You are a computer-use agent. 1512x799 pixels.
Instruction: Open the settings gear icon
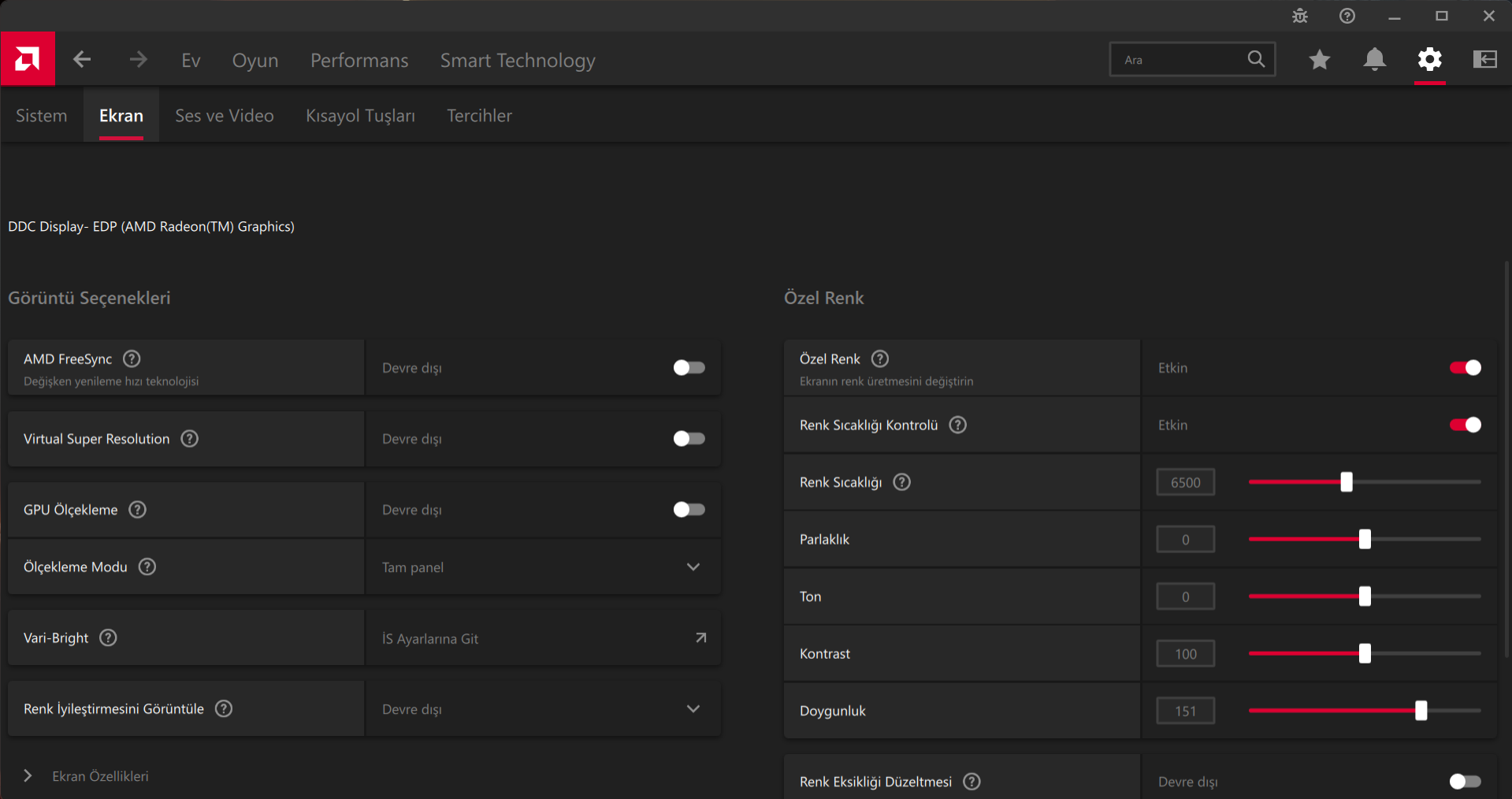[x=1429, y=60]
